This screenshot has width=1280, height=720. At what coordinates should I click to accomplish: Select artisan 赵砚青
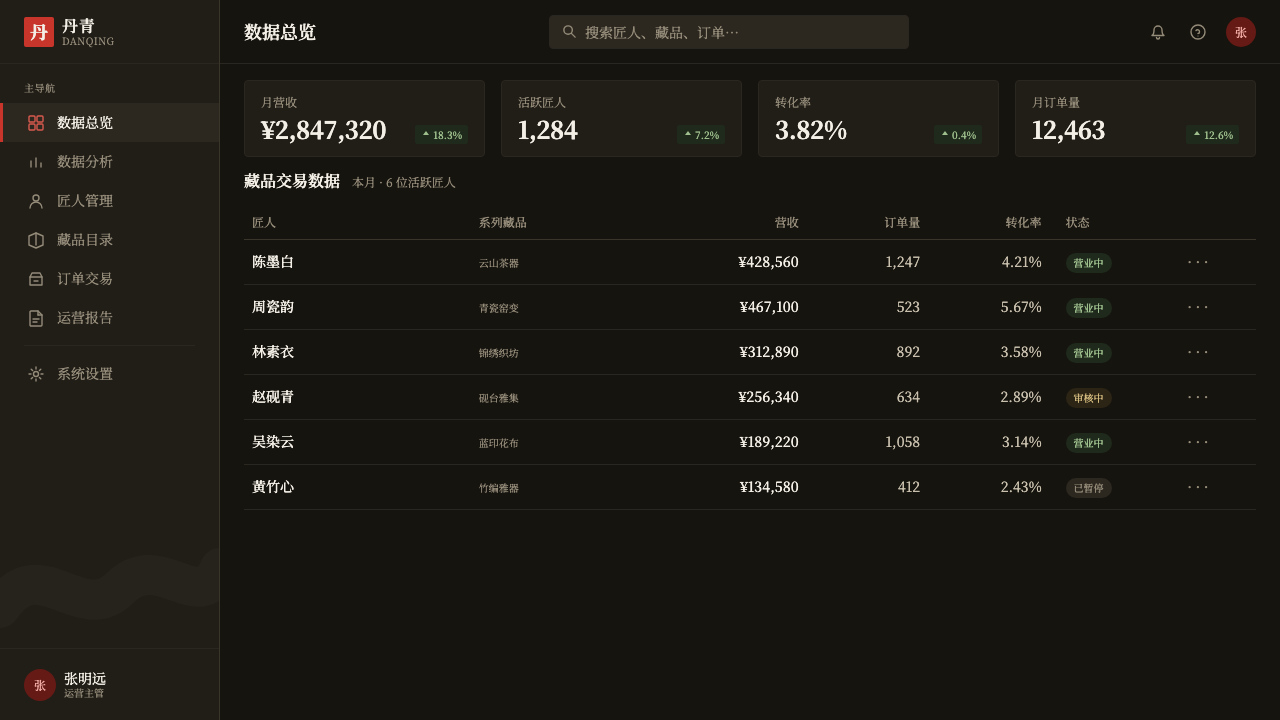273,397
